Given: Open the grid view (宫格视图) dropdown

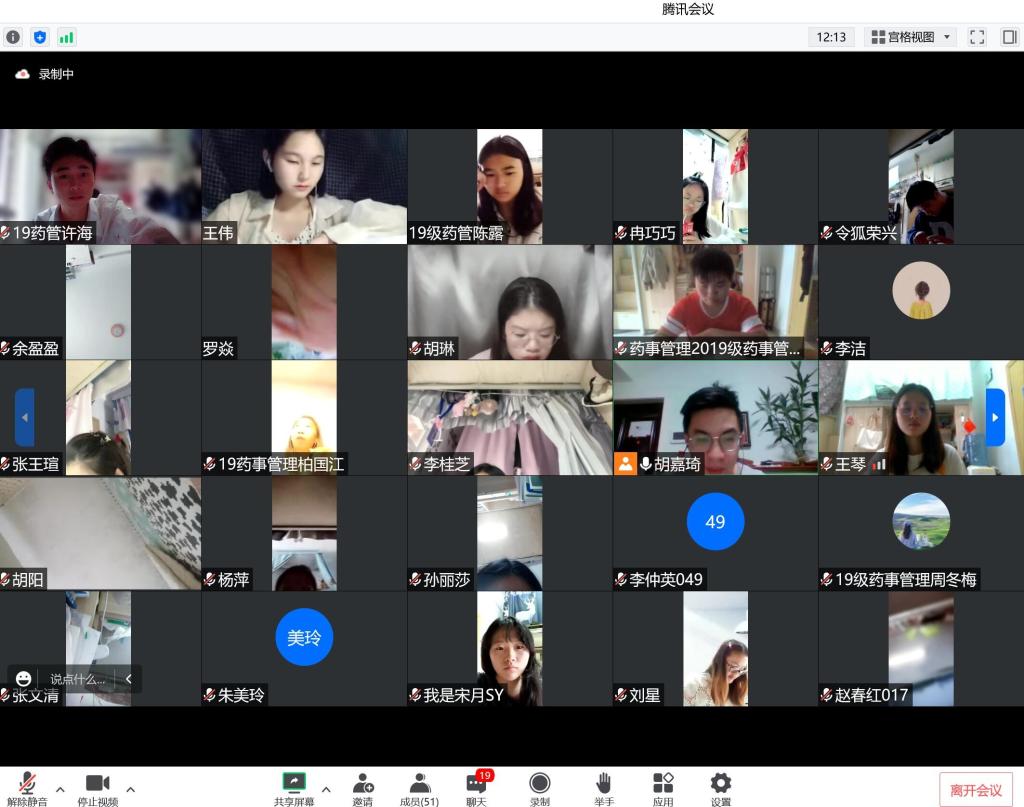Looking at the screenshot, I should pos(912,37).
